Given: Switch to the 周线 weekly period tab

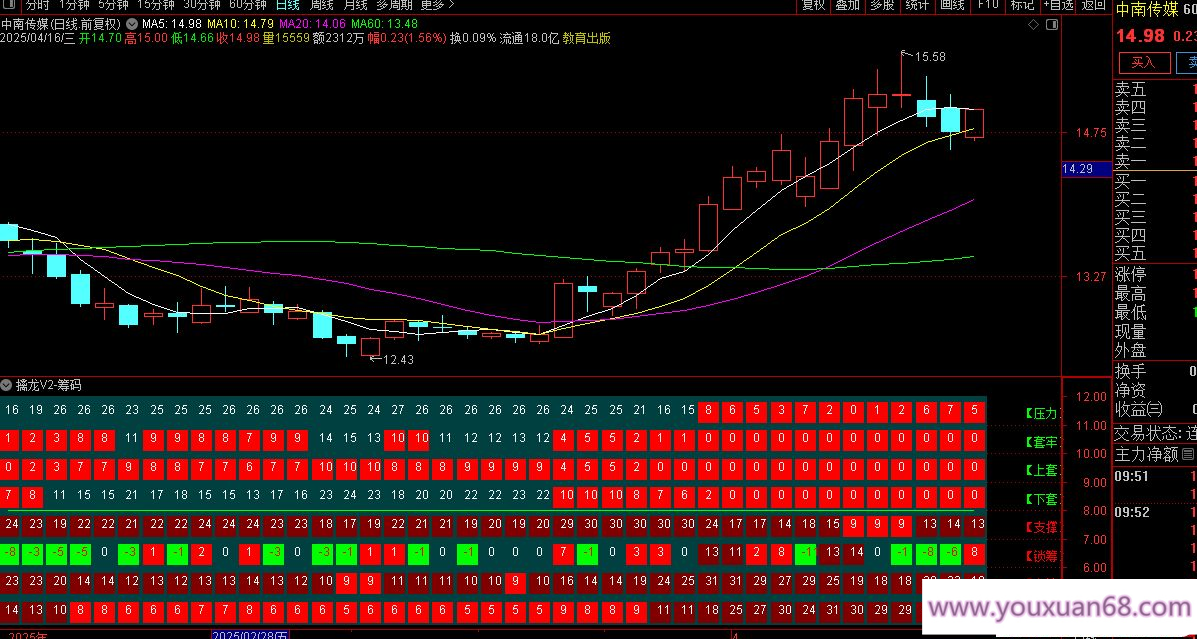Looking at the screenshot, I should click(321, 5).
